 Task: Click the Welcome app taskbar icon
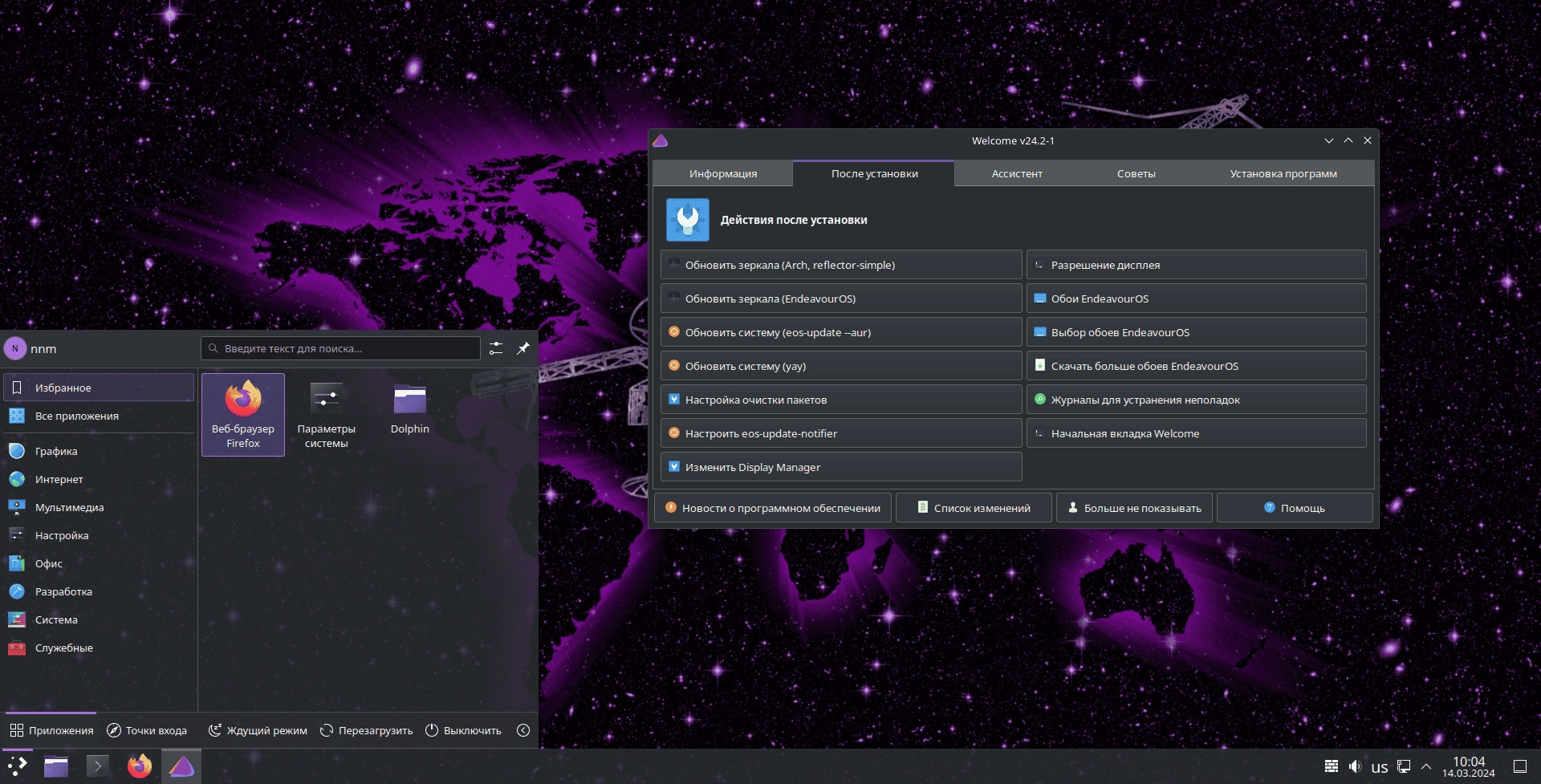pyautogui.click(x=182, y=766)
